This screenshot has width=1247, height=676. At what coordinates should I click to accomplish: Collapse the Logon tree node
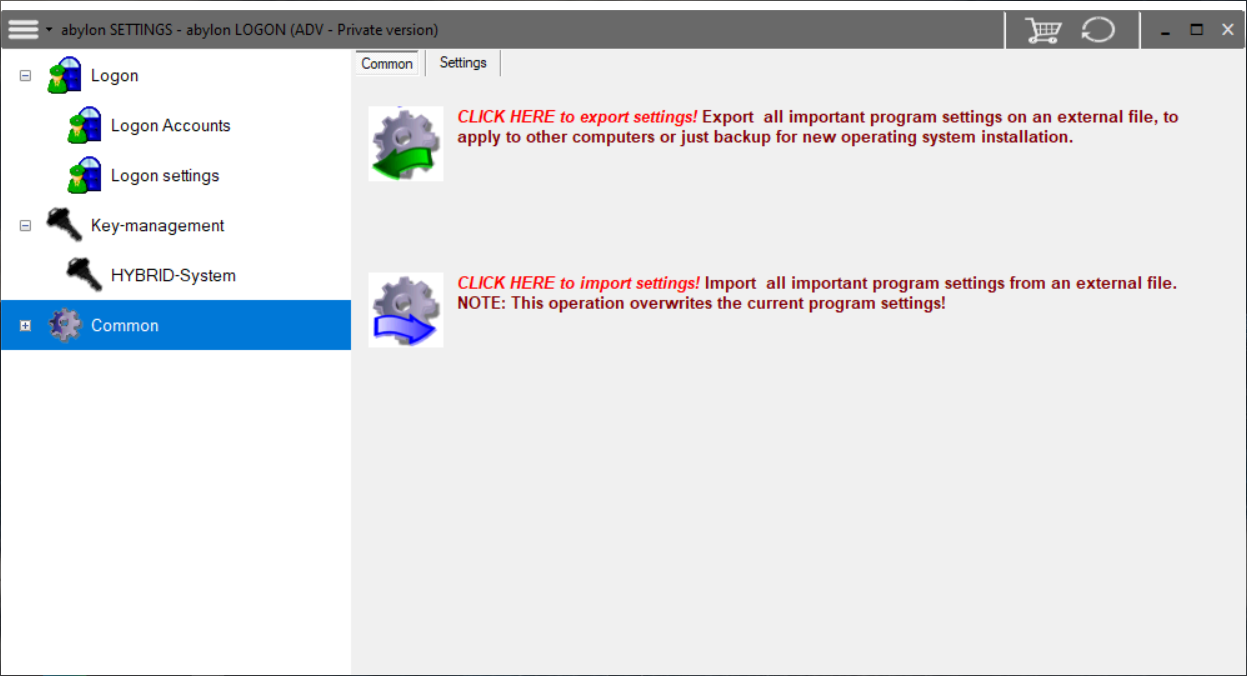pos(26,76)
